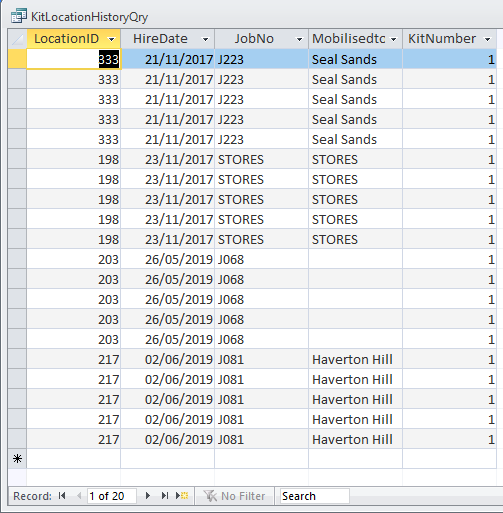Image resolution: width=503 pixels, height=513 pixels.
Task: Go to first record navigation button
Action: tap(62, 496)
